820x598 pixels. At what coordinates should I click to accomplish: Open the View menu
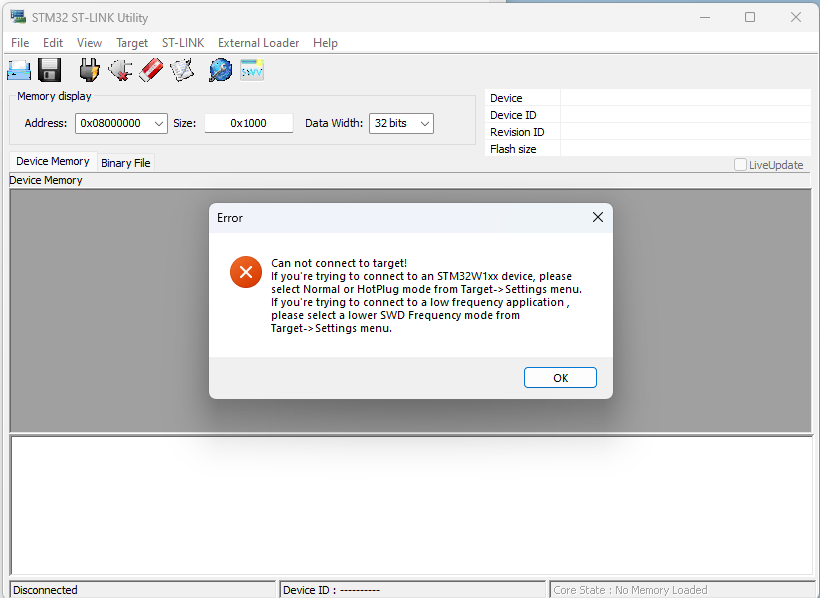point(89,43)
